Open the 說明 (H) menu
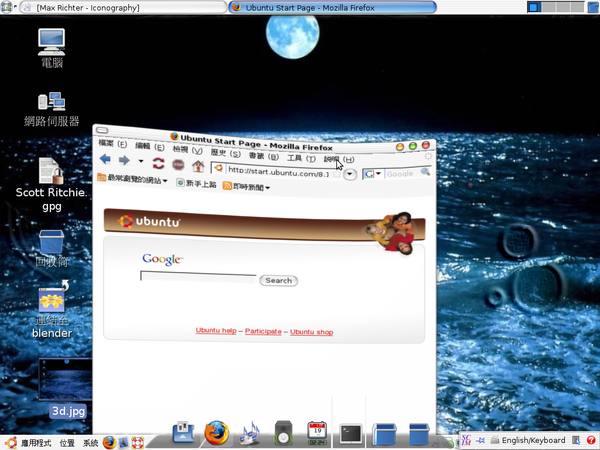 pyautogui.click(x=339, y=159)
